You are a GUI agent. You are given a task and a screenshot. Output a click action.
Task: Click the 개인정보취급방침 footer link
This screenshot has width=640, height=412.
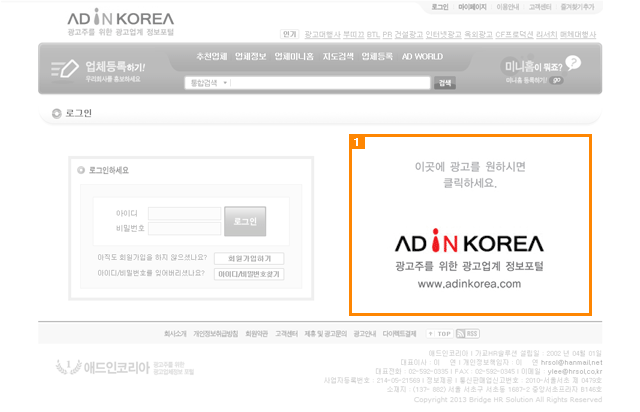coord(216,334)
